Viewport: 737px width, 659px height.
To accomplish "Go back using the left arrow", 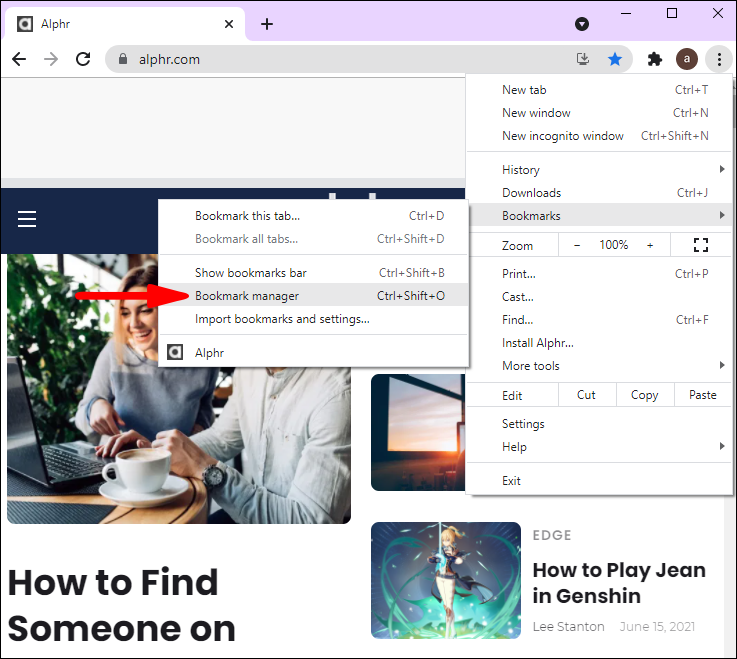I will point(19,59).
